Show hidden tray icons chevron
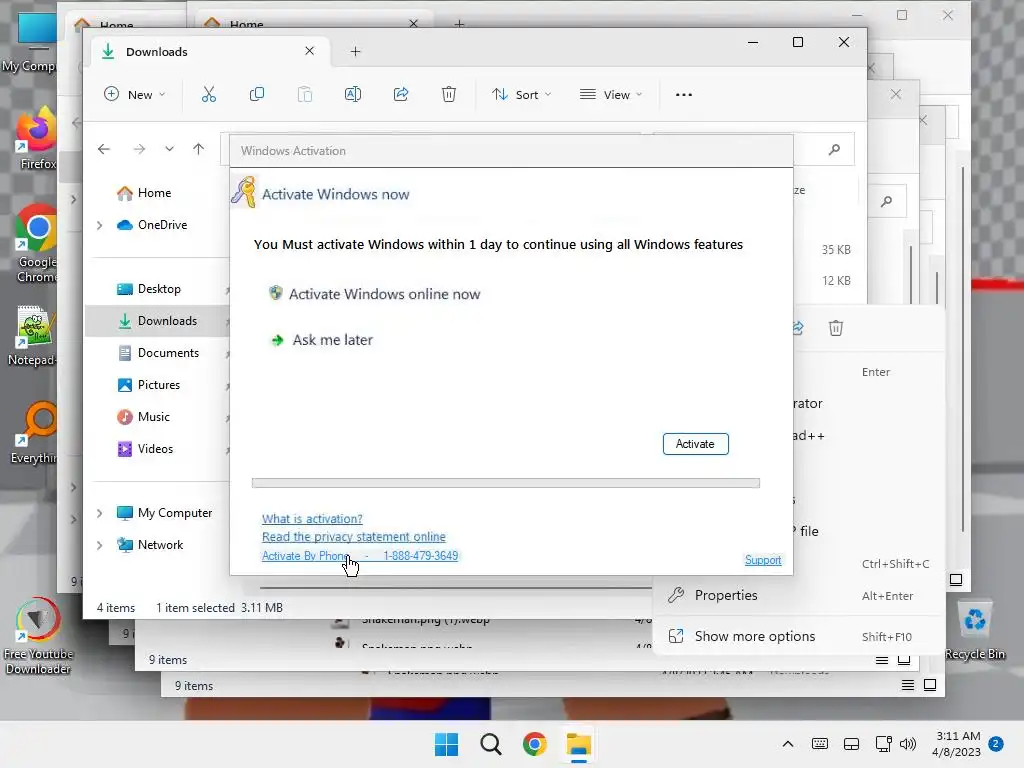Viewport: 1024px width, 768px height. click(x=788, y=744)
